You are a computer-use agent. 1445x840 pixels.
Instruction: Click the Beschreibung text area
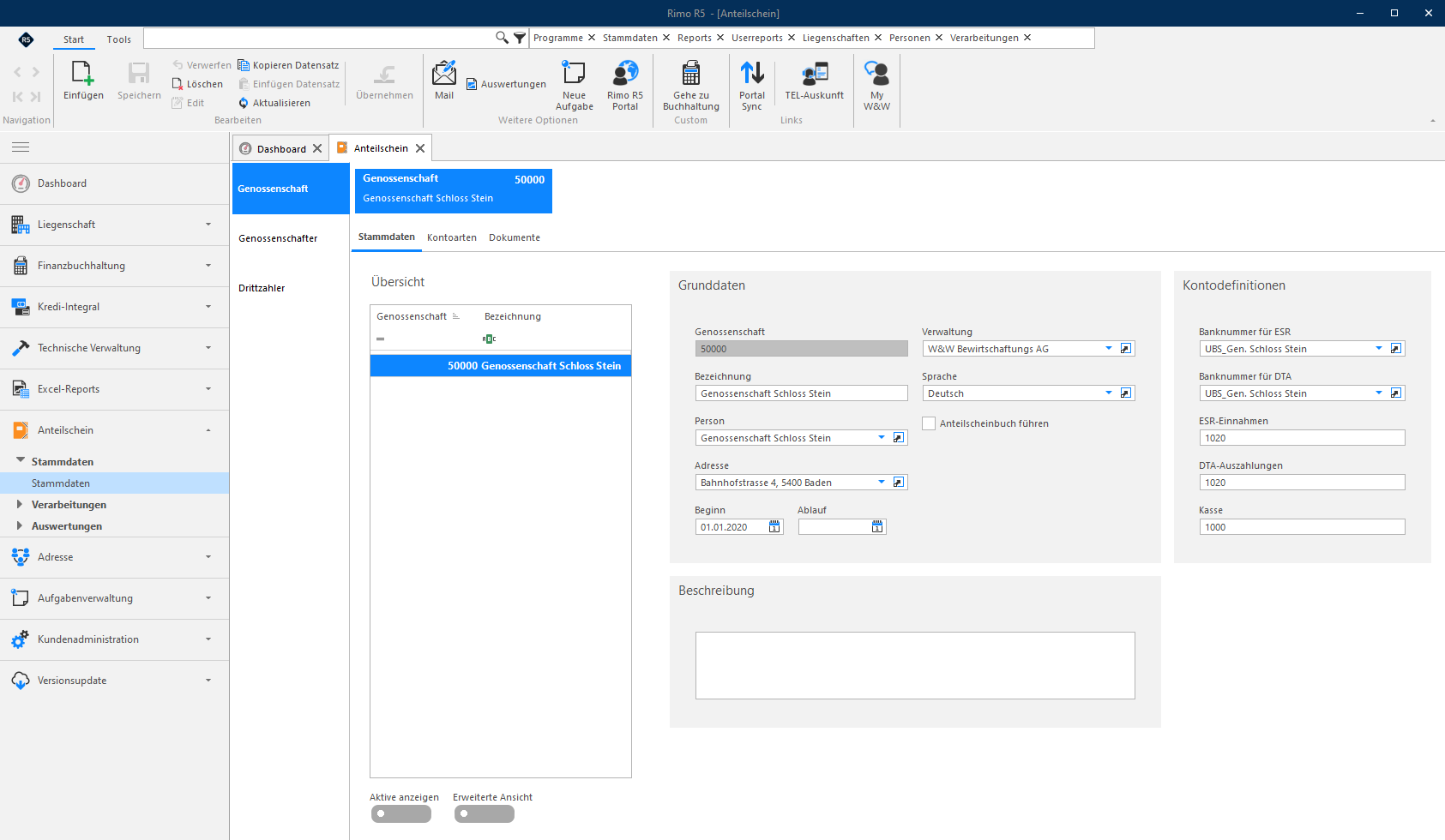pyautogui.click(x=915, y=666)
